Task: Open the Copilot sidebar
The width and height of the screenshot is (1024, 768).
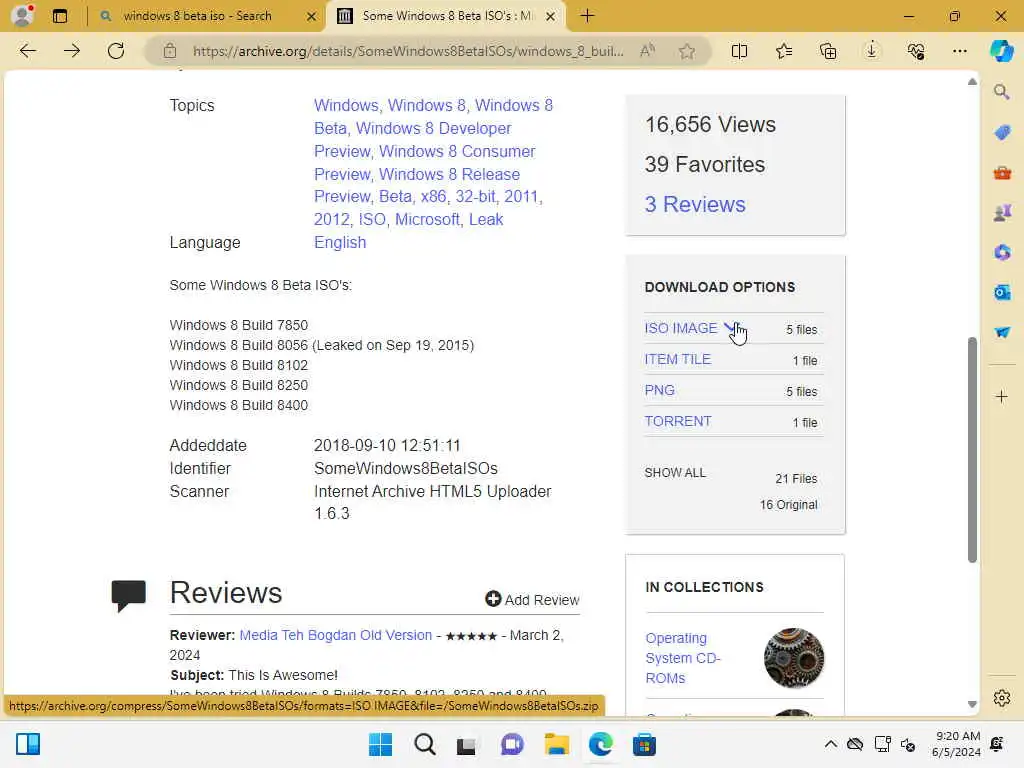Action: (x=1002, y=51)
